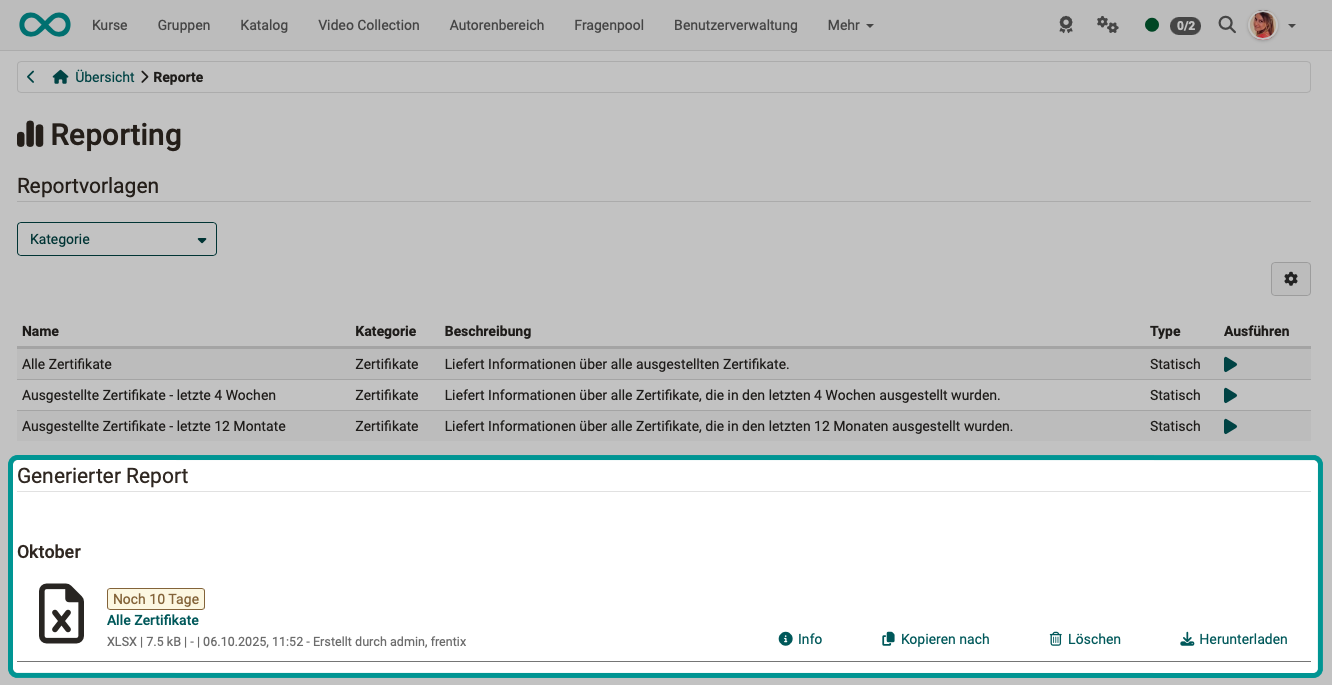The height and width of the screenshot is (685, 1332).
Task: Open the badges award icon
Action: pyautogui.click(x=1065, y=25)
